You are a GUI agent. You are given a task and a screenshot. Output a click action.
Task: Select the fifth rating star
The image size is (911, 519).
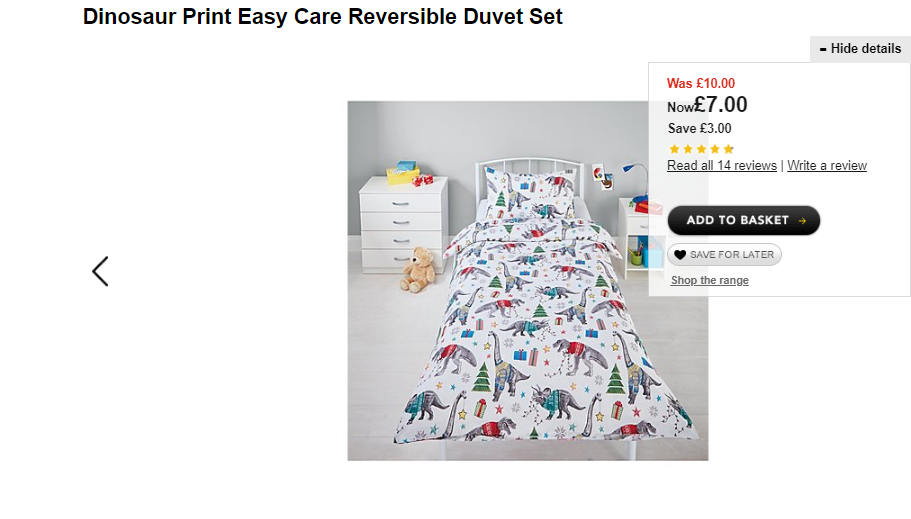click(729, 149)
